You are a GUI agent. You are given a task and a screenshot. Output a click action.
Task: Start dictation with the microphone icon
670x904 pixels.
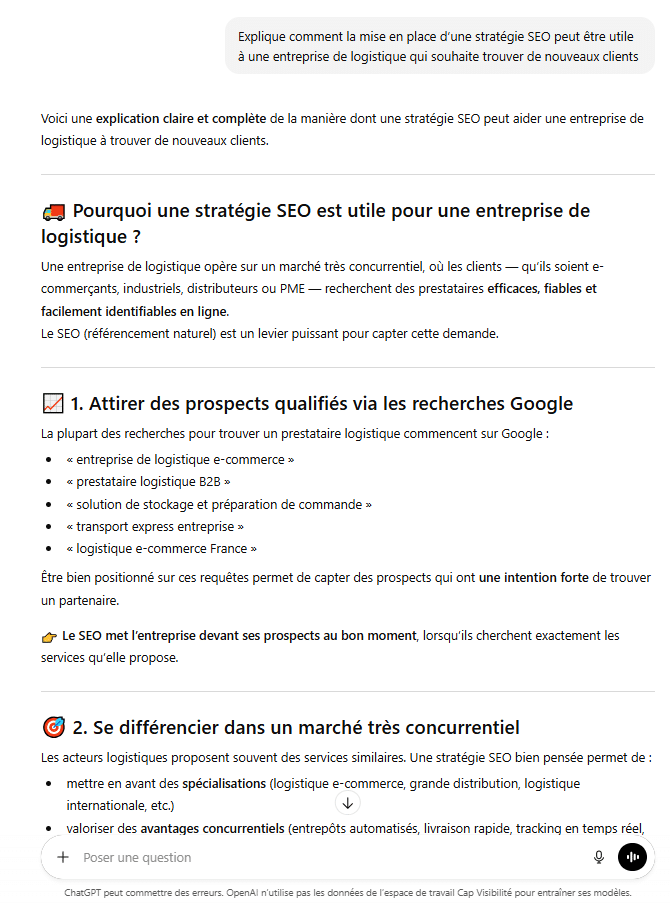click(599, 857)
